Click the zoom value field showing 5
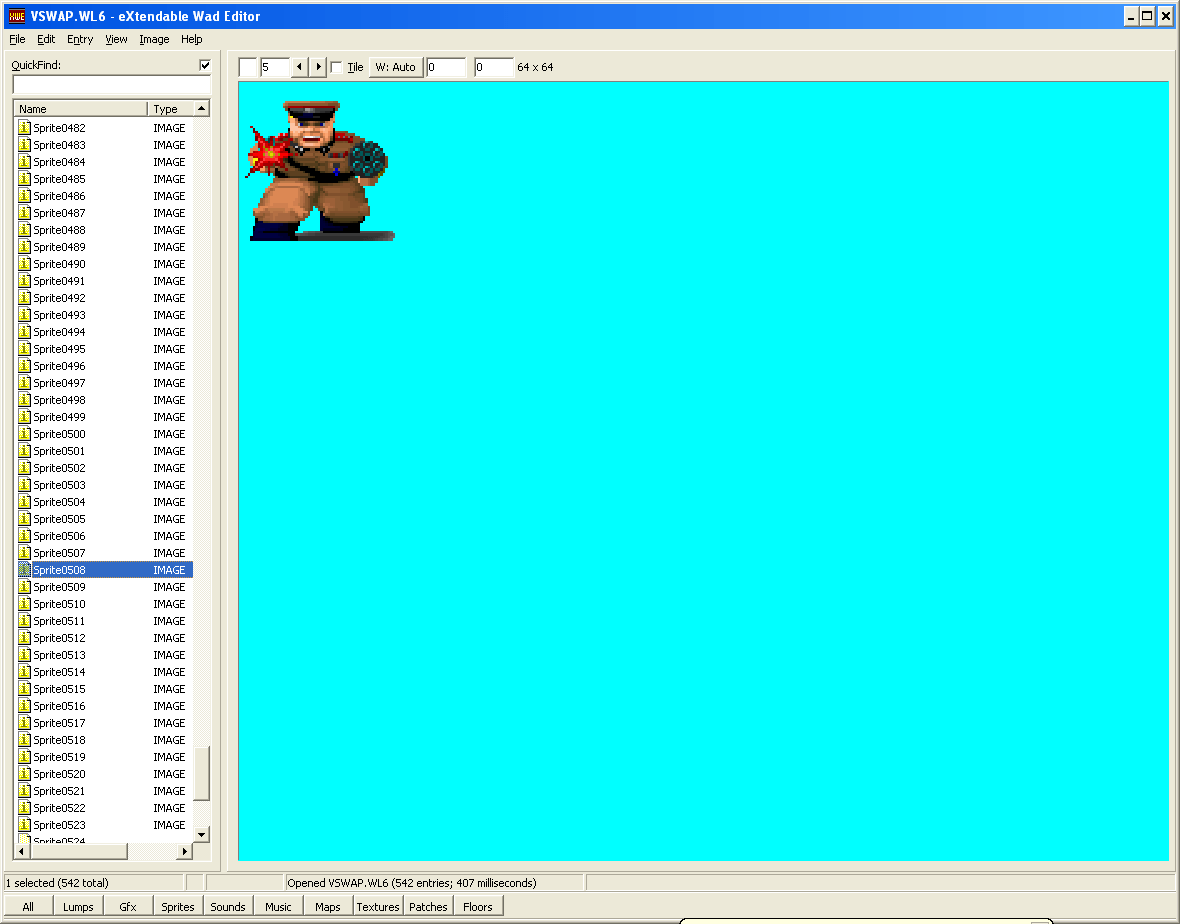The height and width of the screenshot is (924, 1180). tap(275, 67)
